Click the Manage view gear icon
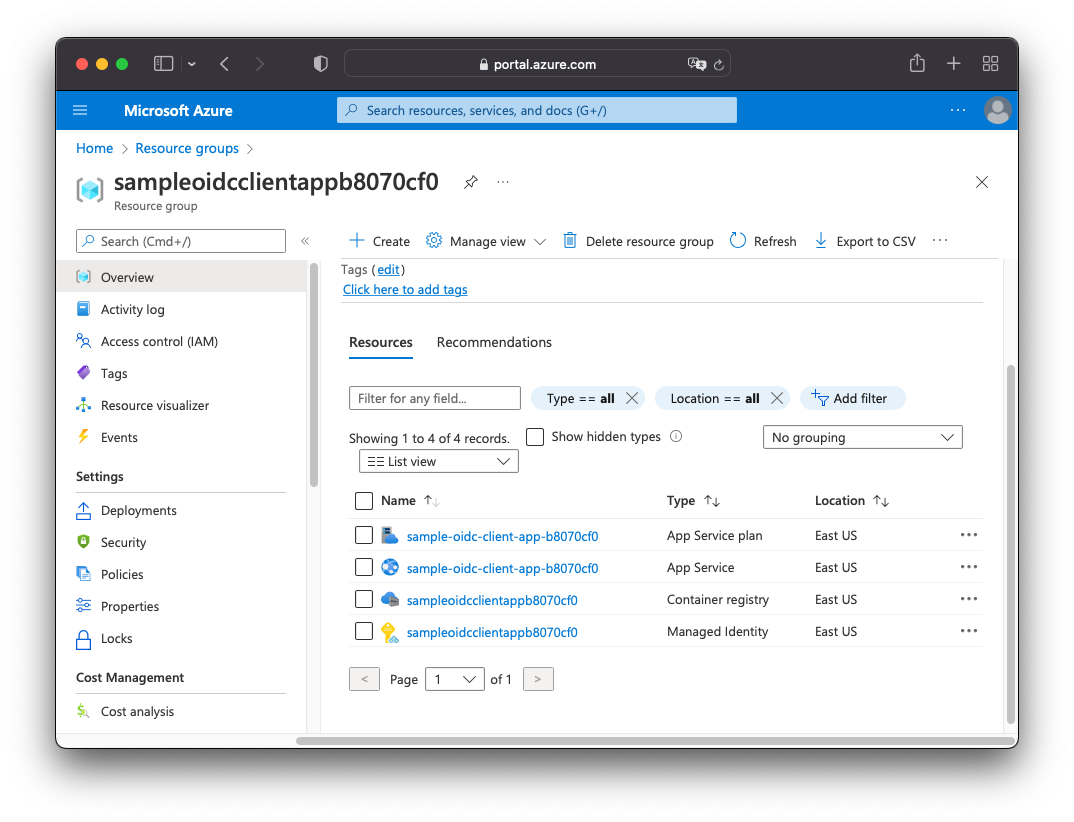The height and width of the screenshot is (822, 1074). pos(434,240)
